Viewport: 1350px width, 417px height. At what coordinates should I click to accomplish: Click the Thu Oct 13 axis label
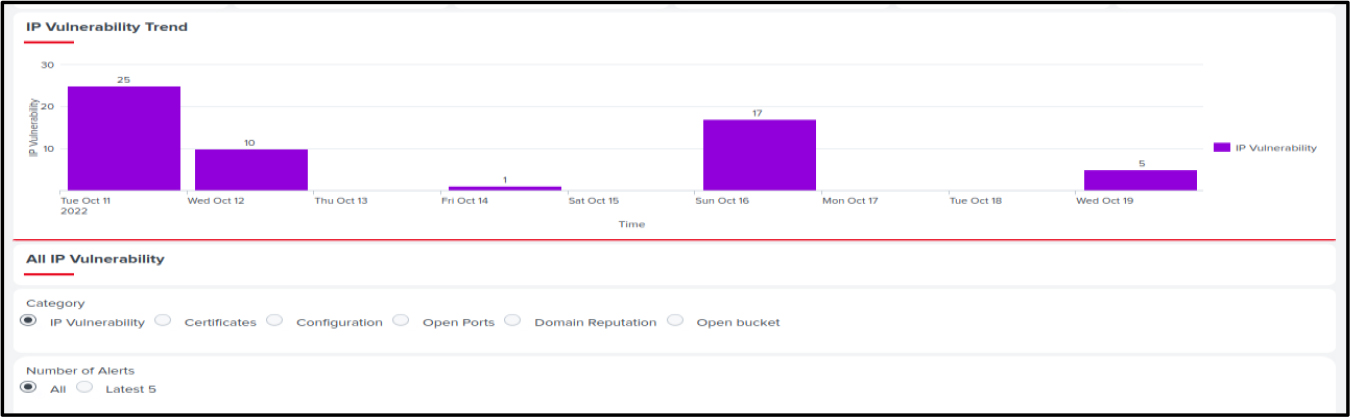tap(341, 201)
